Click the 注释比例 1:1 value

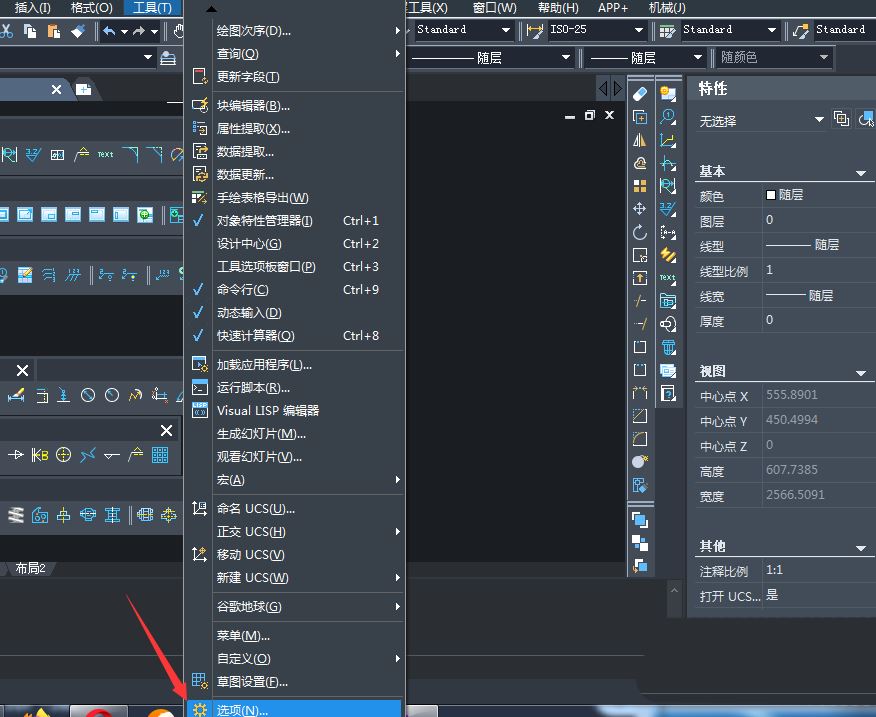point(819,570)
